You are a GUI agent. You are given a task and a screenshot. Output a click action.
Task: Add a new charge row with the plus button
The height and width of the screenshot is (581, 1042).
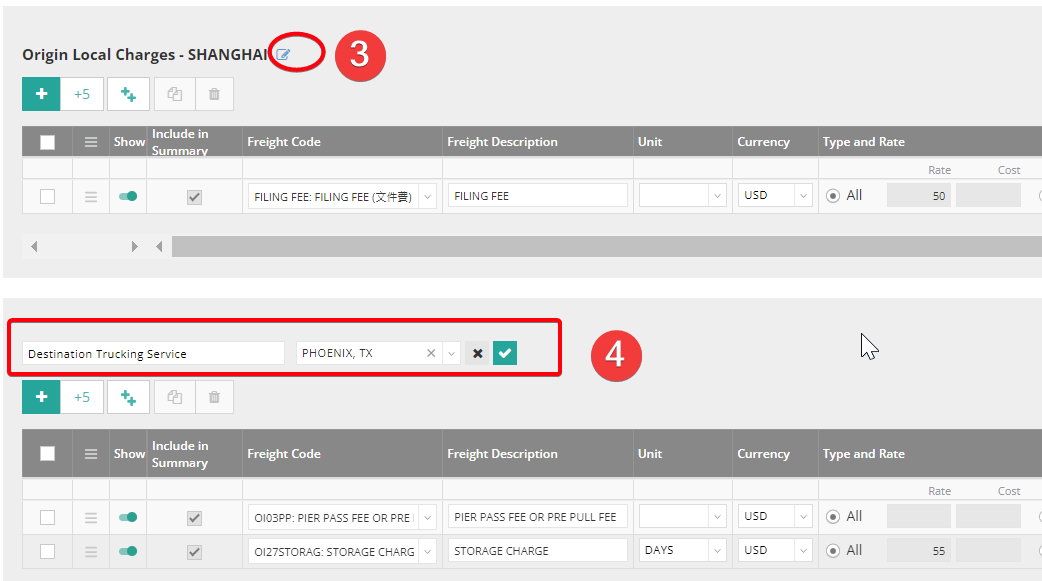point(41,93)
